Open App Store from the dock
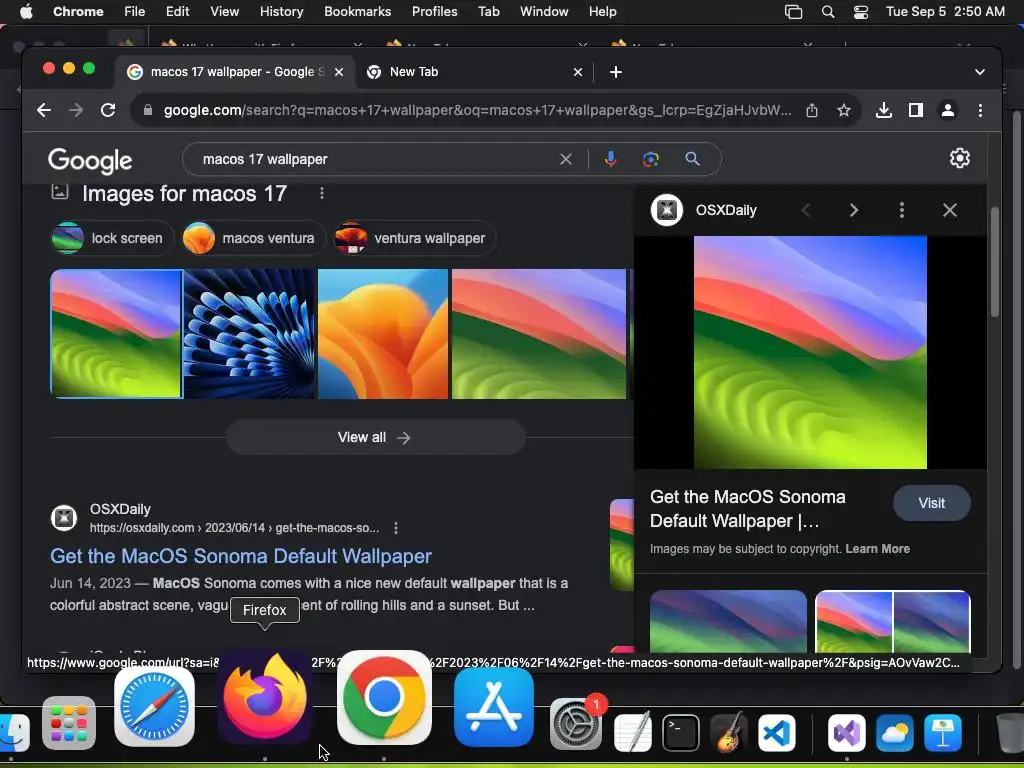 click(494, 707)
